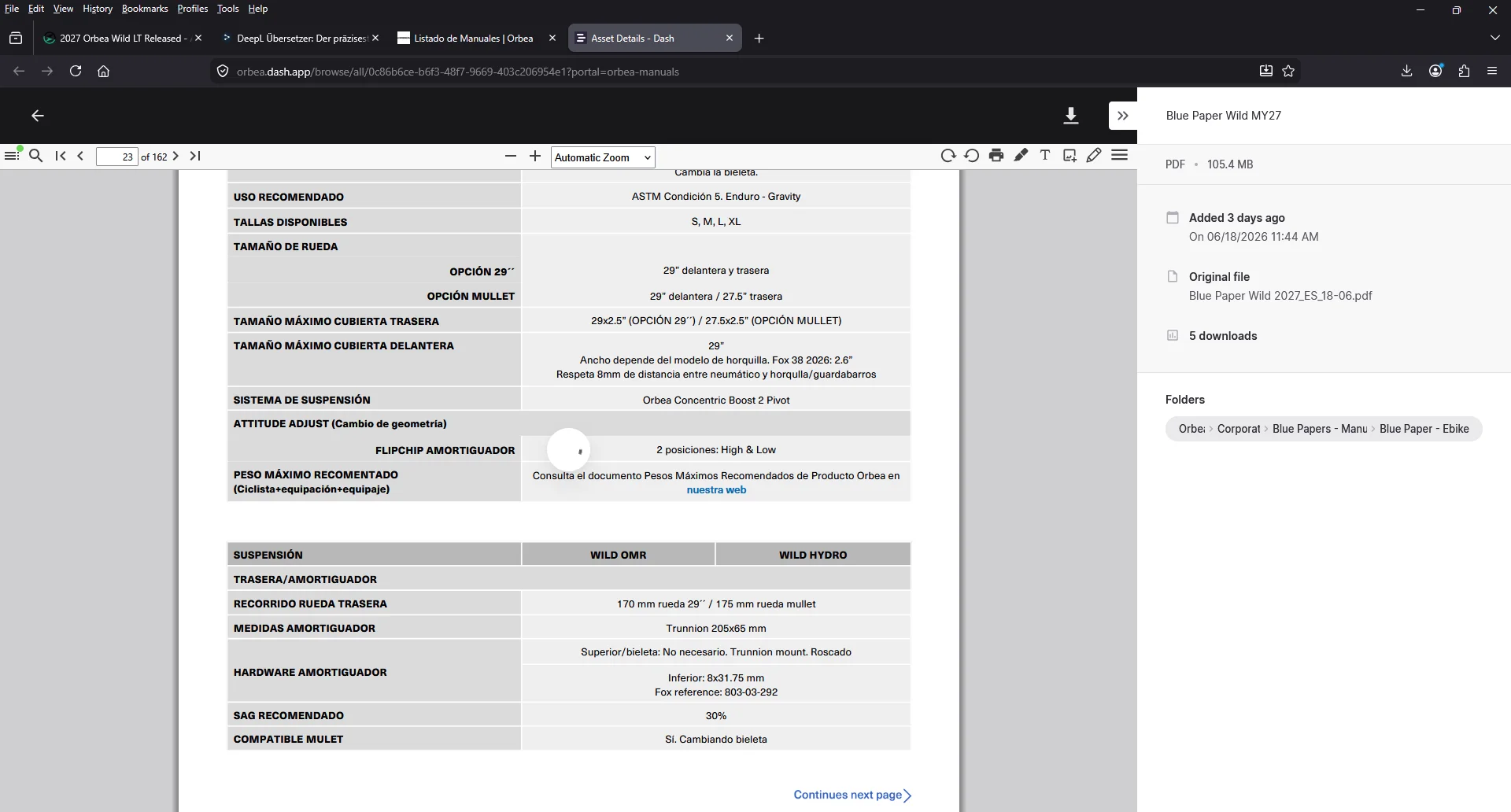Open the PDF find search icon
Image resolution: width=1511 pixels, height=812 pixels.
35,156
